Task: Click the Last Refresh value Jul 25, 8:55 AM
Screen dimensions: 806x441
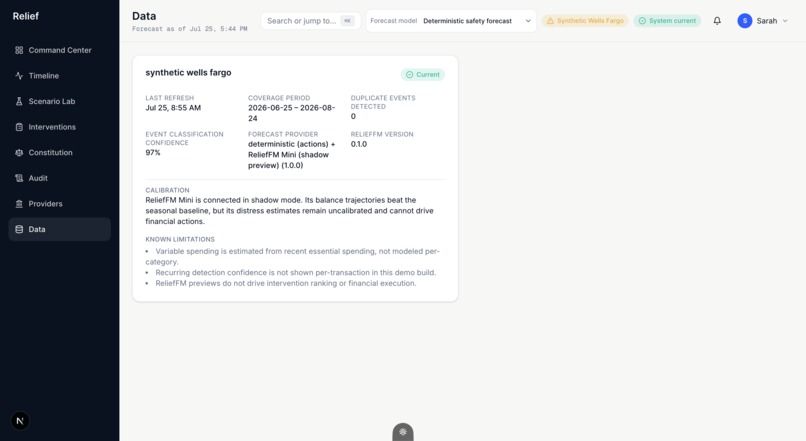Action: [x=173, y=108]
